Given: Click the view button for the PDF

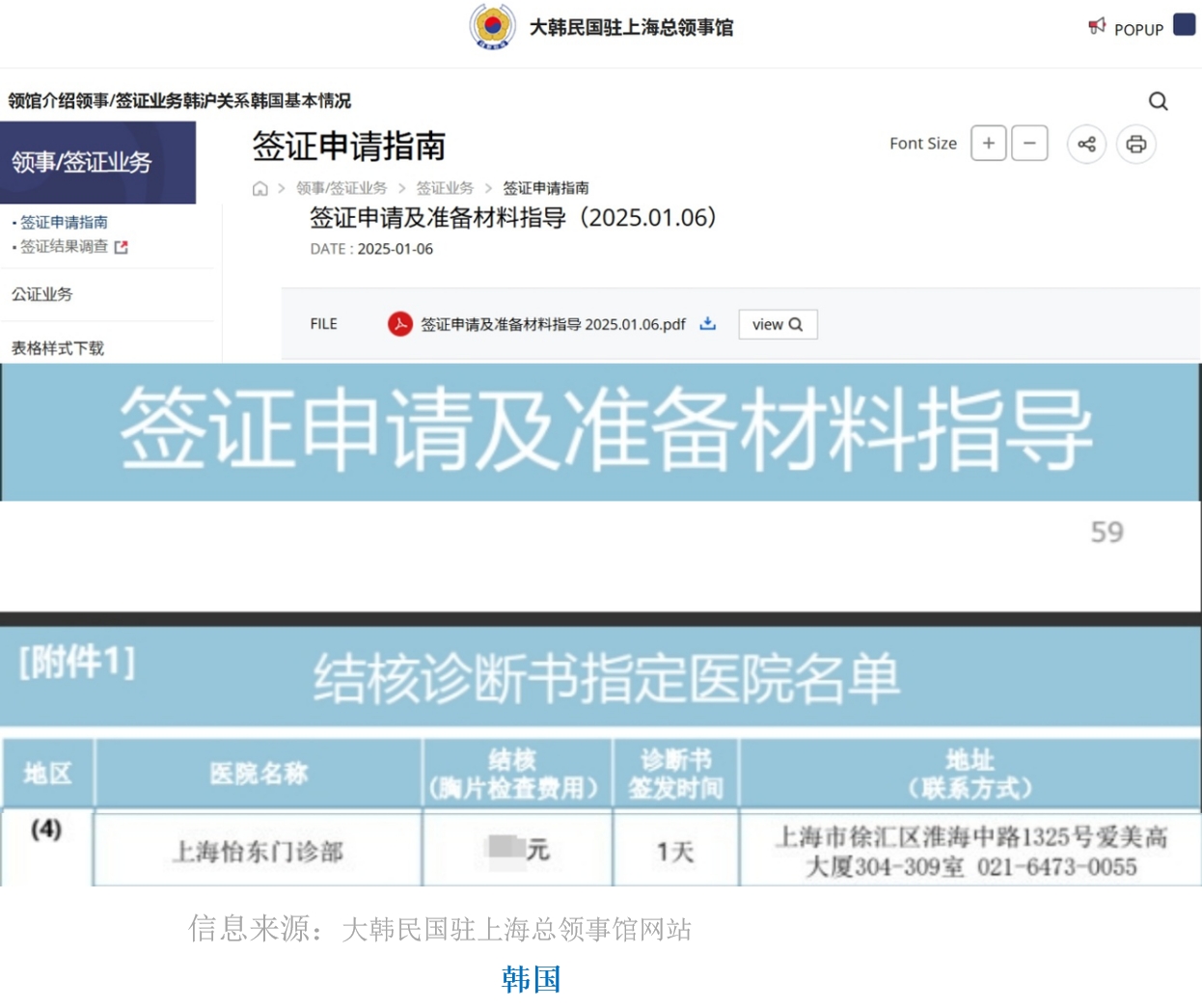Looking at the screenshot, I should point(777,325).
